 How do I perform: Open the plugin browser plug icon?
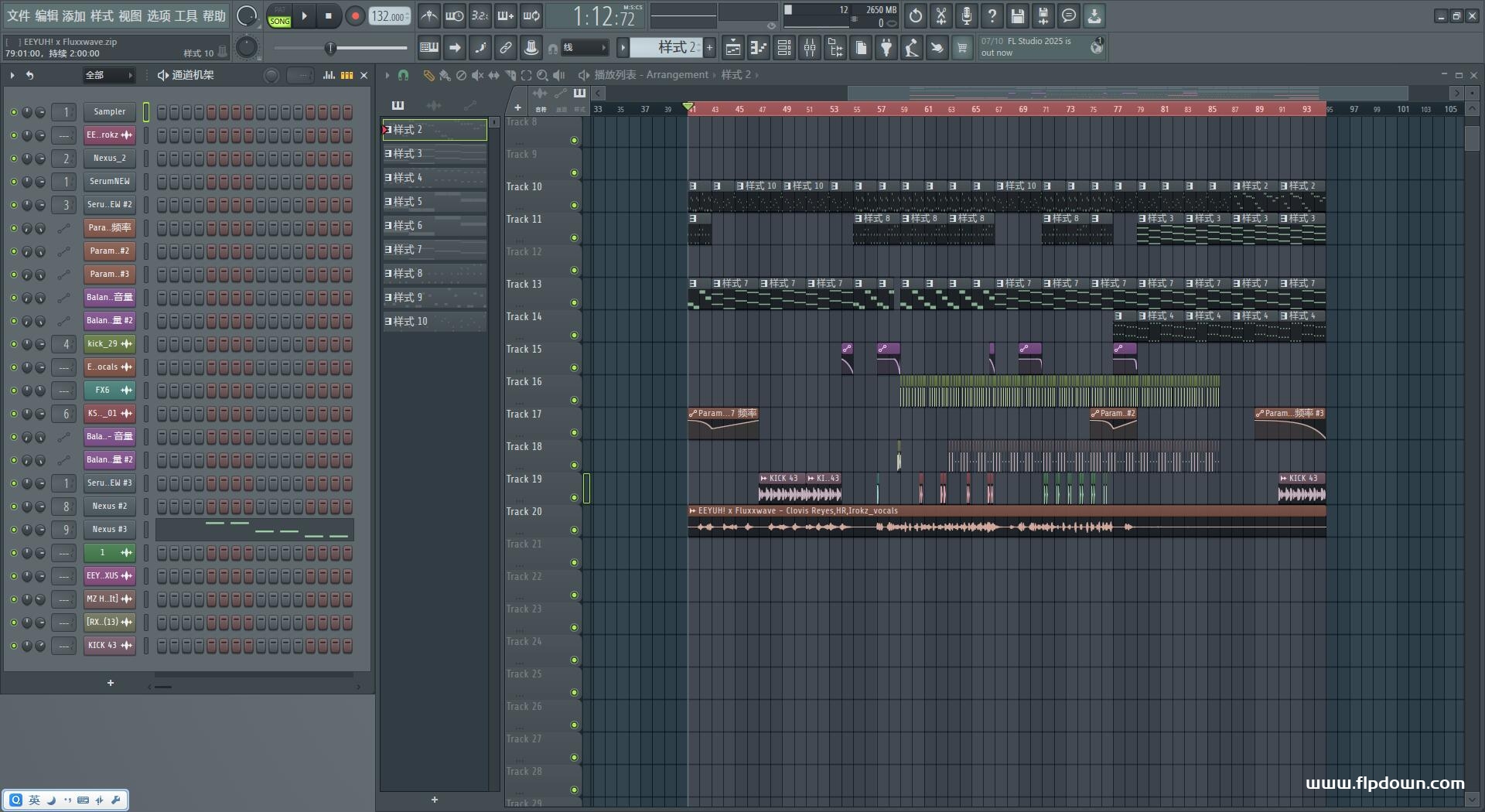click(886, 48)
